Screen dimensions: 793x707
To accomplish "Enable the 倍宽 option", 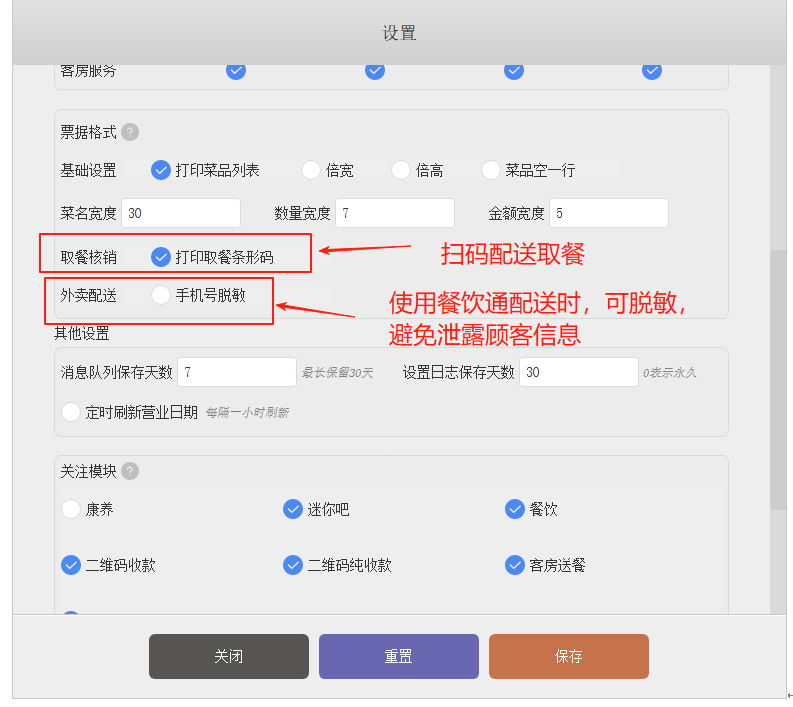I will point(311,170).
